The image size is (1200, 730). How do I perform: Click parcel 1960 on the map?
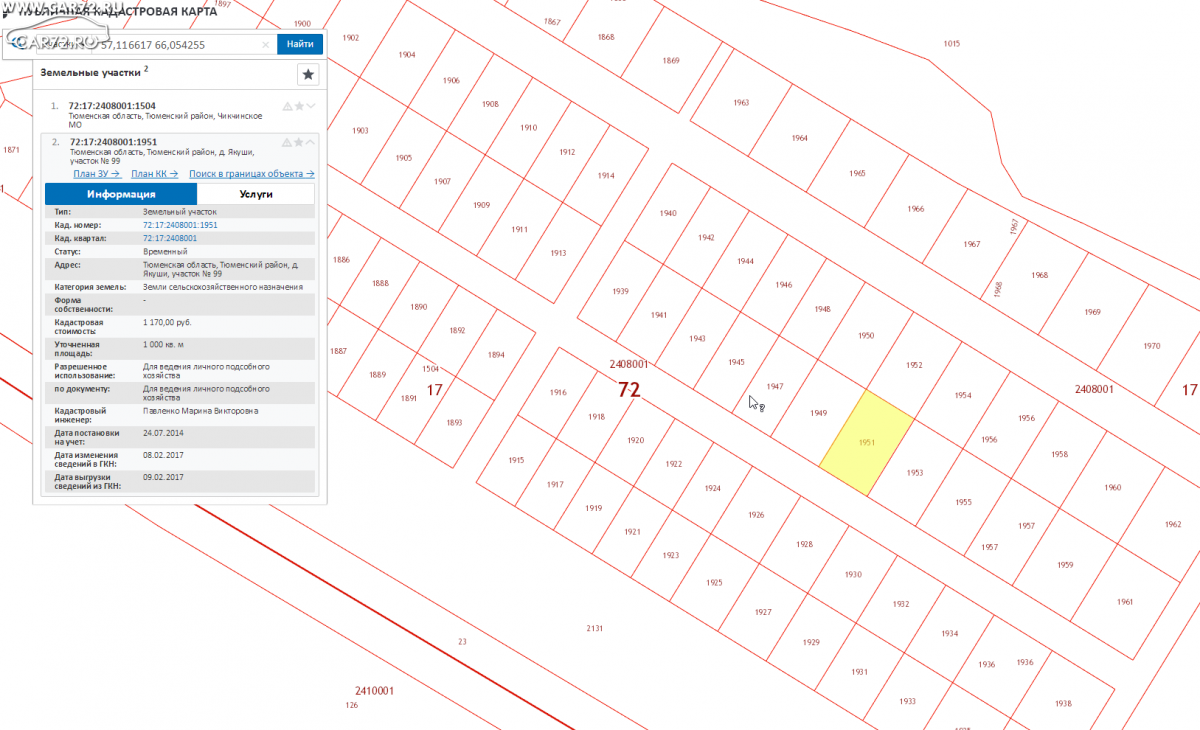[1113, 487]
